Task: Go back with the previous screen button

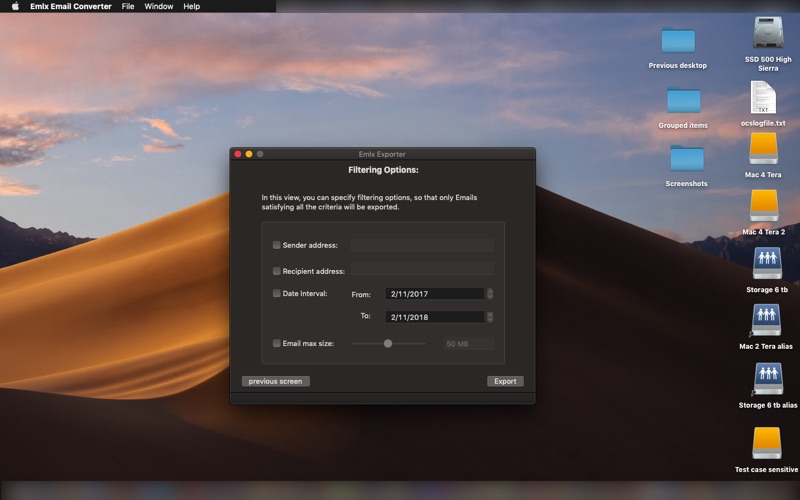Action: tap(276, 381)
